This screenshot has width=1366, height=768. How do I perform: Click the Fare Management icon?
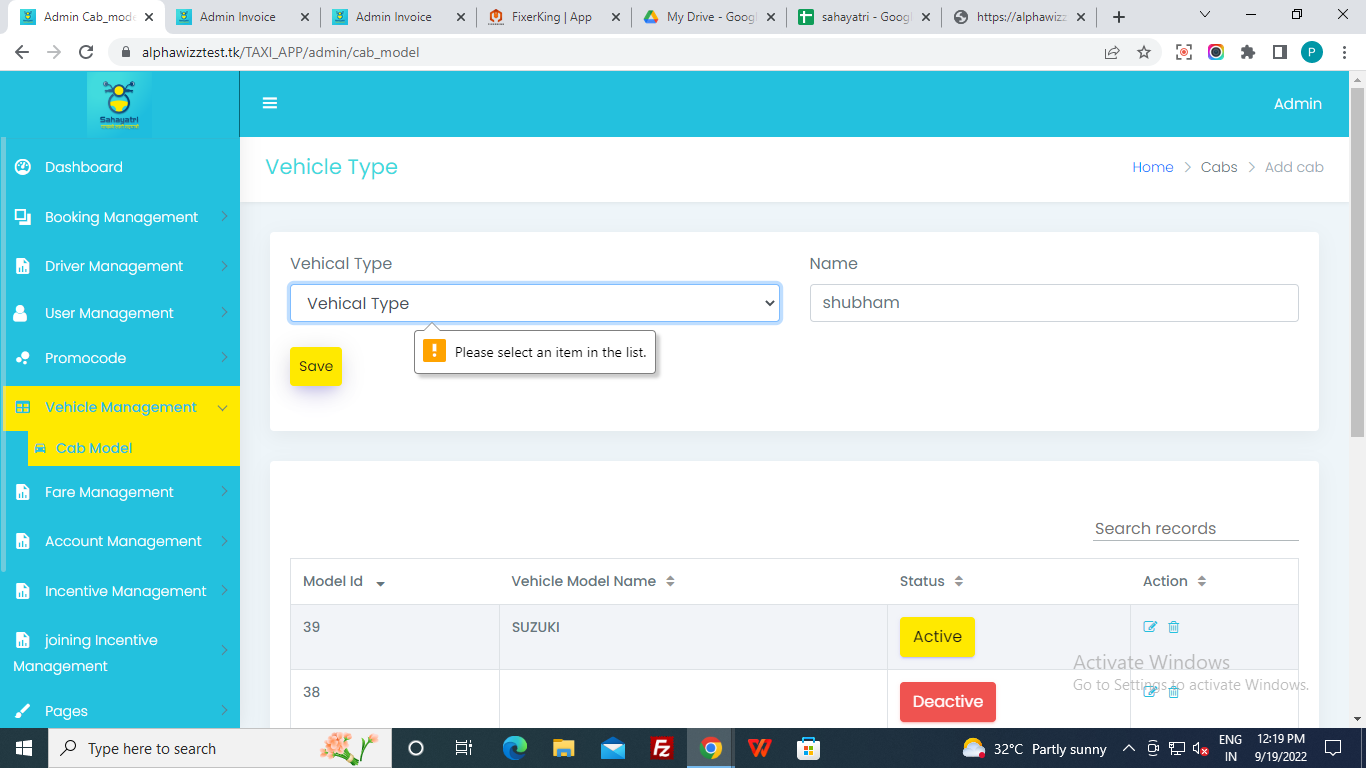tap(22, 492)
